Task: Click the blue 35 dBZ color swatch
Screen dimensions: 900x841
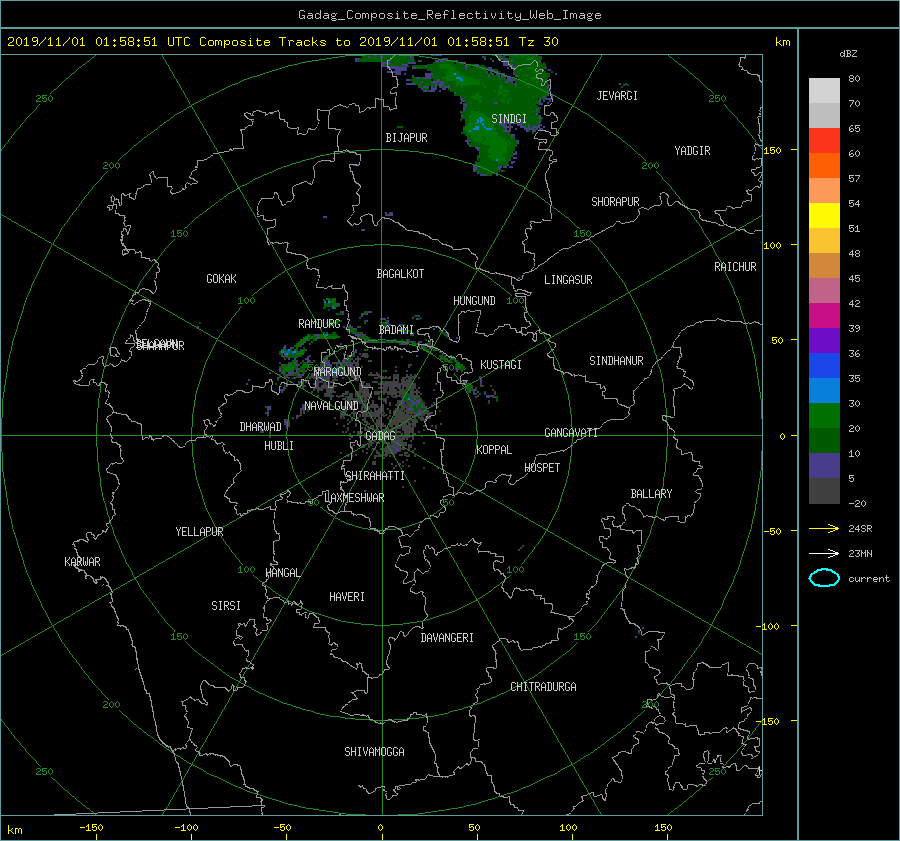Action: pos(824,366)
